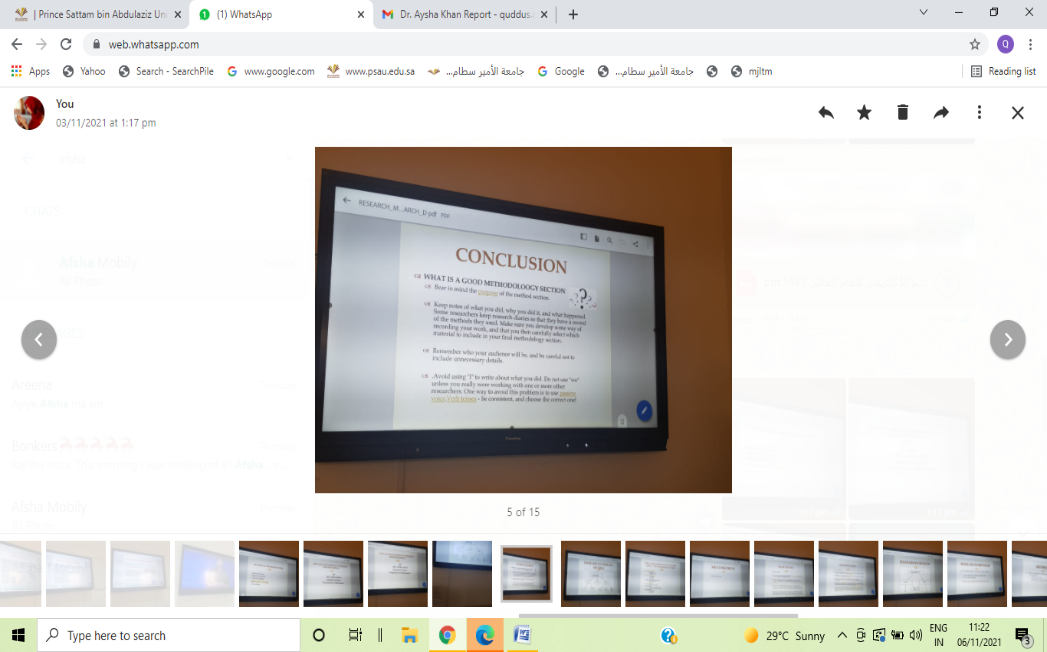Star this WhatsApp photo
This screenshot has width=1047, height=652.
click(x=864, y=113)
